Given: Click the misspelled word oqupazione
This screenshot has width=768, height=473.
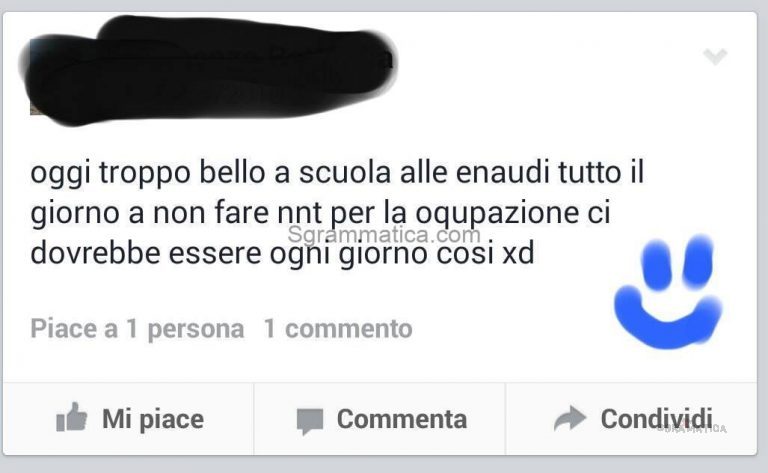Looking at the screenshot, I should pos(496,214).
